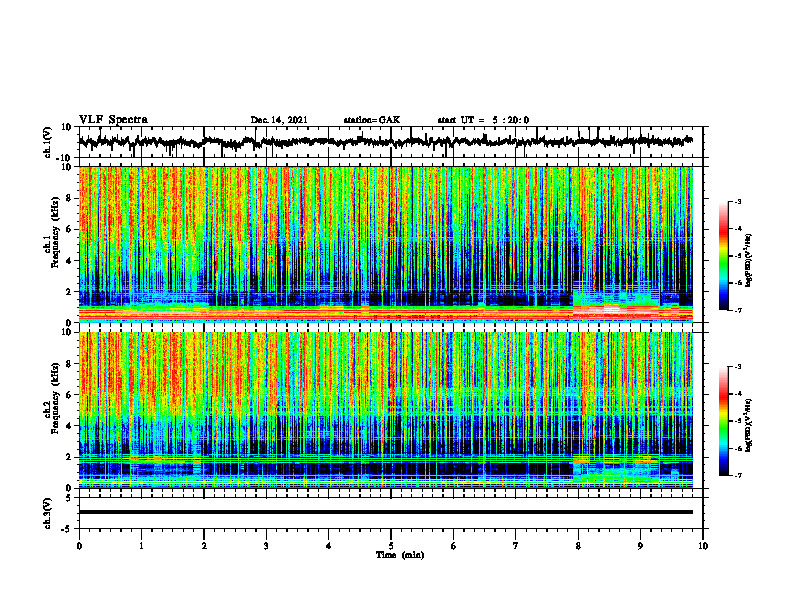Click the ch.2 color bar log(PSD) unit label
This screenshot has width=792, height=612.
(x=749, y=426)
